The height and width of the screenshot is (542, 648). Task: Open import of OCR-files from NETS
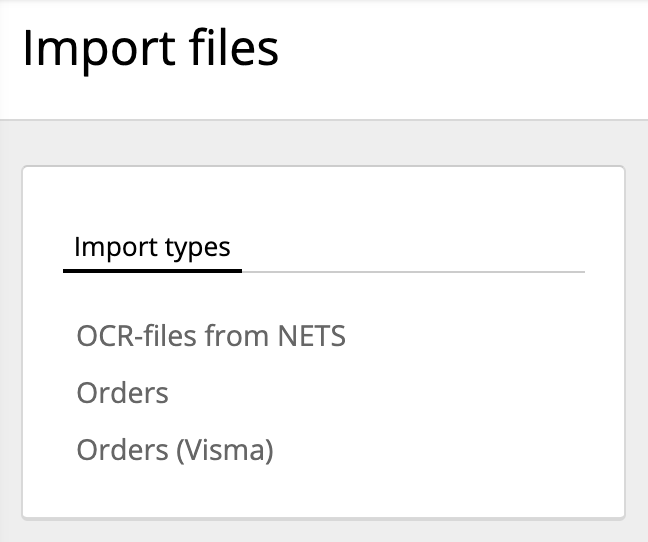point(211,336)
